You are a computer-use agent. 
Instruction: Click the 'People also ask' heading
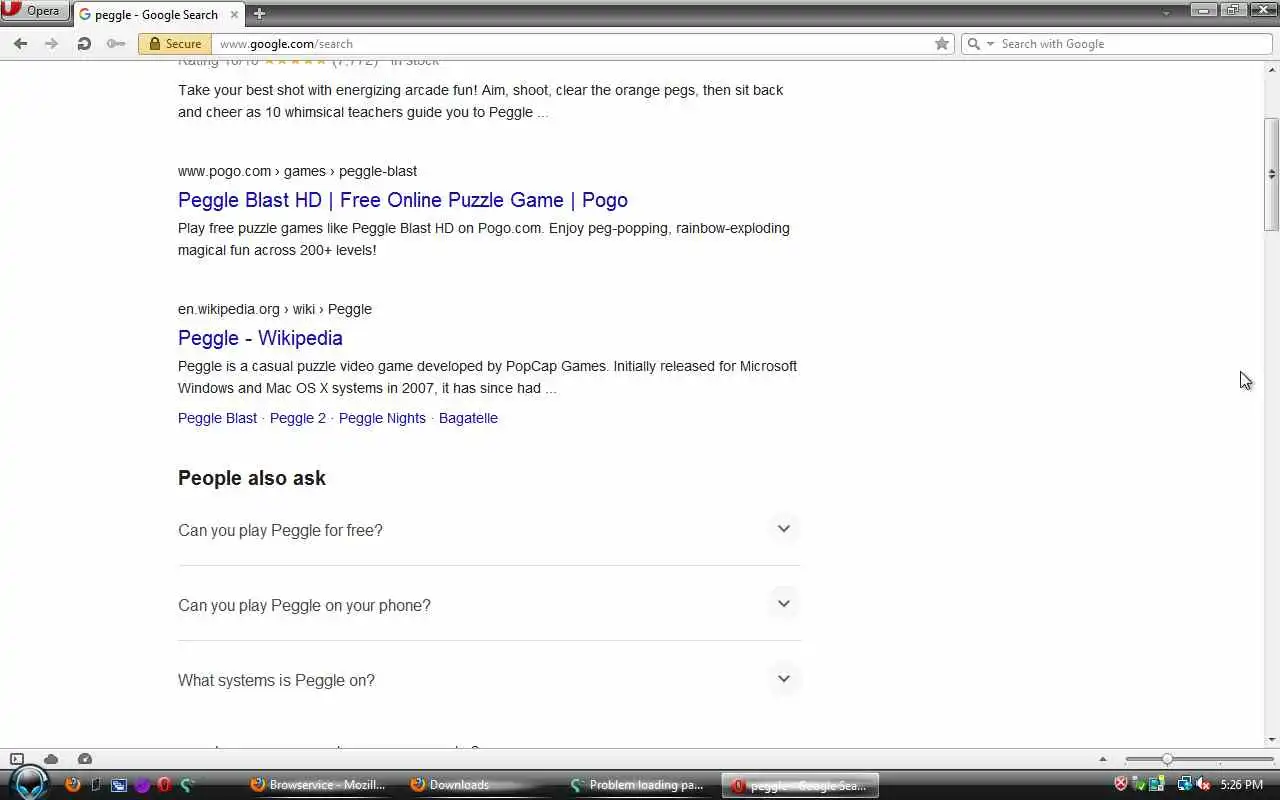[252, 478]
